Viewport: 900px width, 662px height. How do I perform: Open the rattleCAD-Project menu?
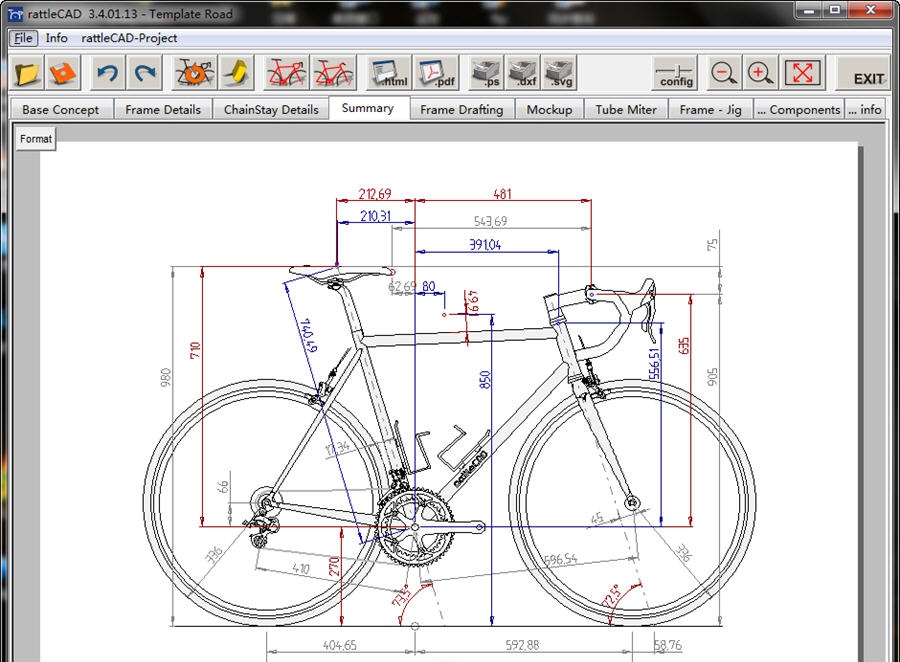pyautogui.click(x=129, y=38)
